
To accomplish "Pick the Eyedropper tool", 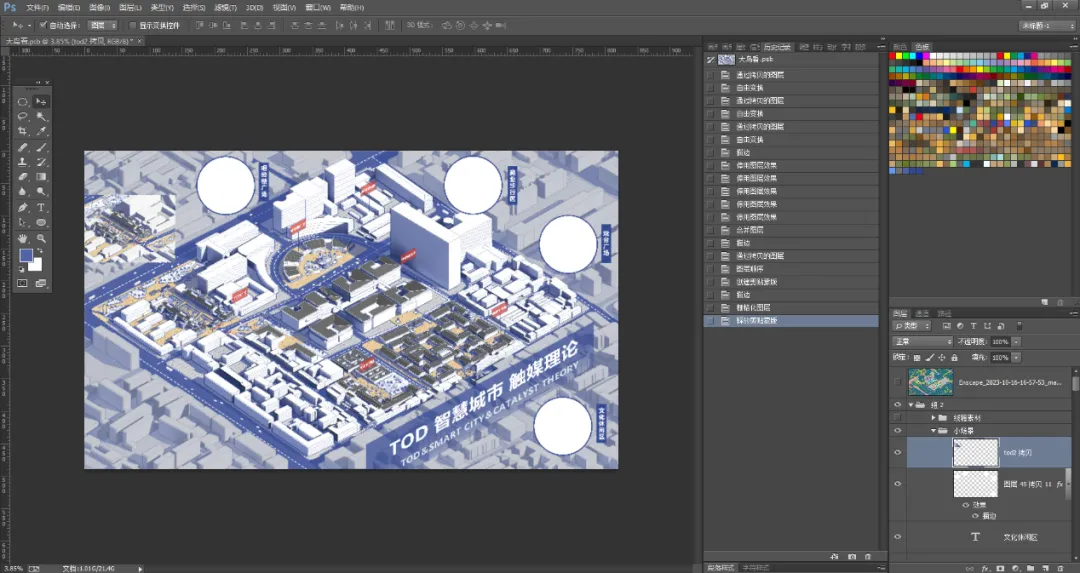I will coord(41,131).
